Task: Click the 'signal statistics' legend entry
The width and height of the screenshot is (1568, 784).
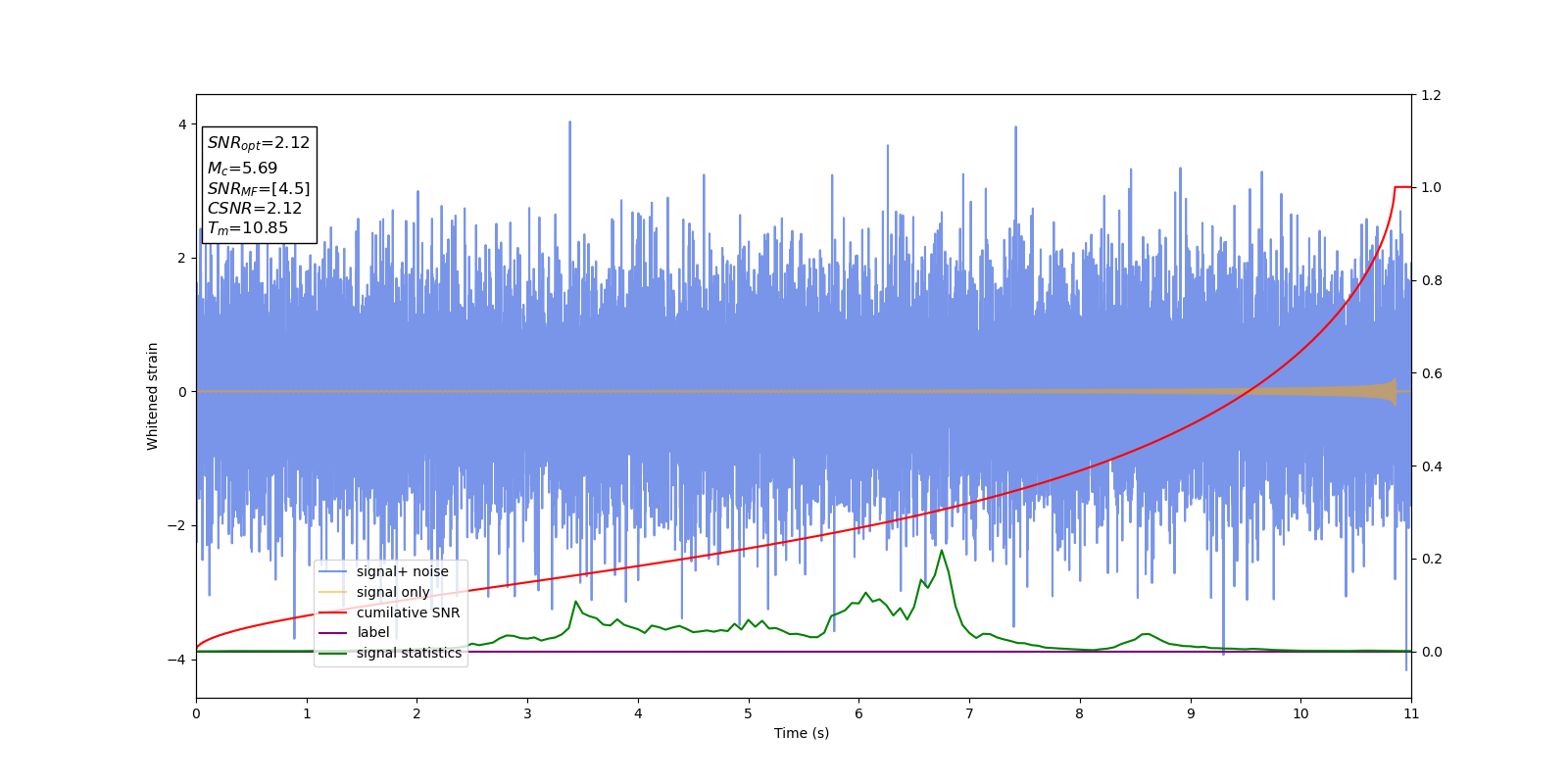Action: click(391, 653)
